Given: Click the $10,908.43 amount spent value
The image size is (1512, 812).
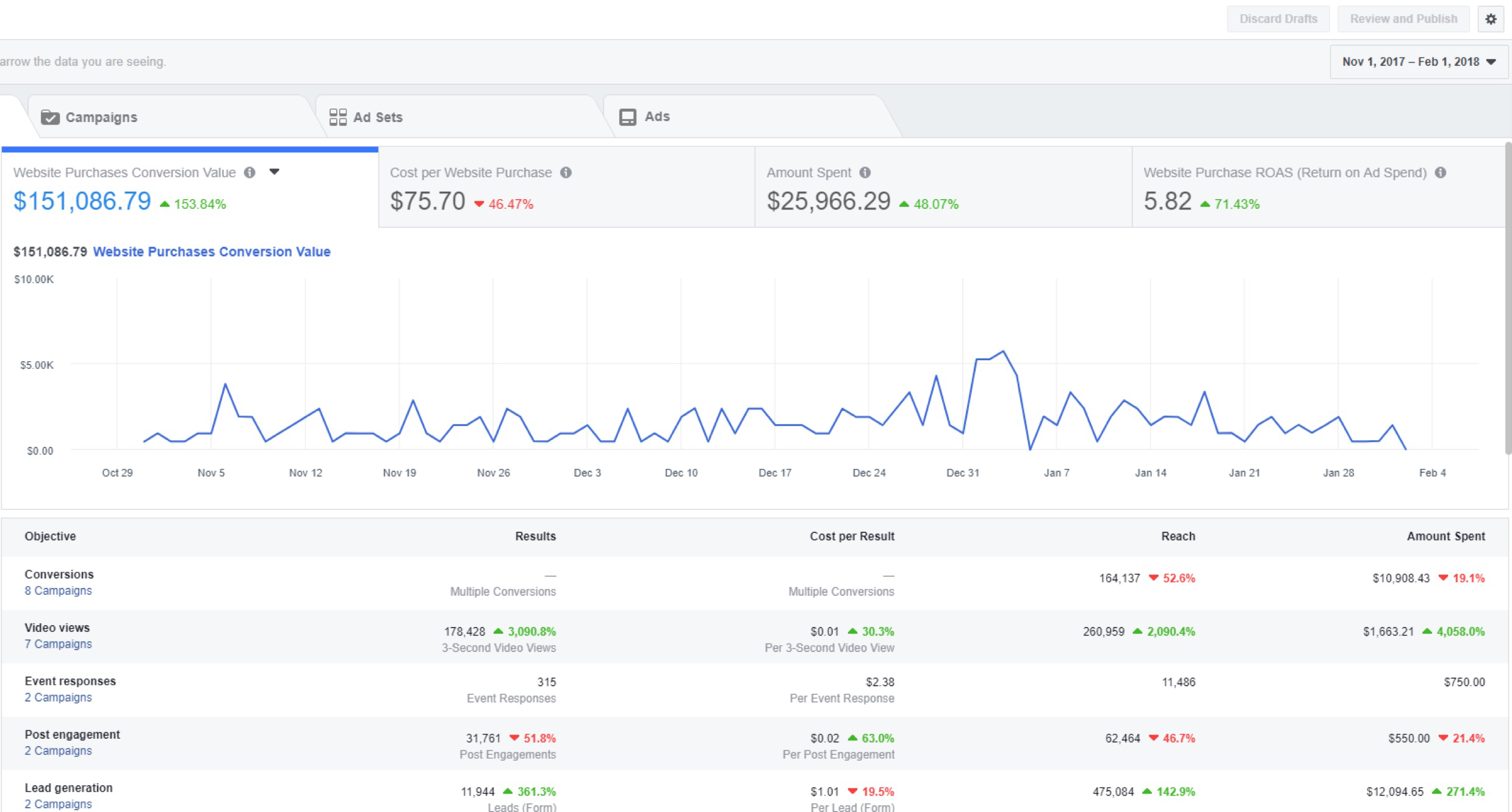Looking at the screenshot, I should [1401, 578].
